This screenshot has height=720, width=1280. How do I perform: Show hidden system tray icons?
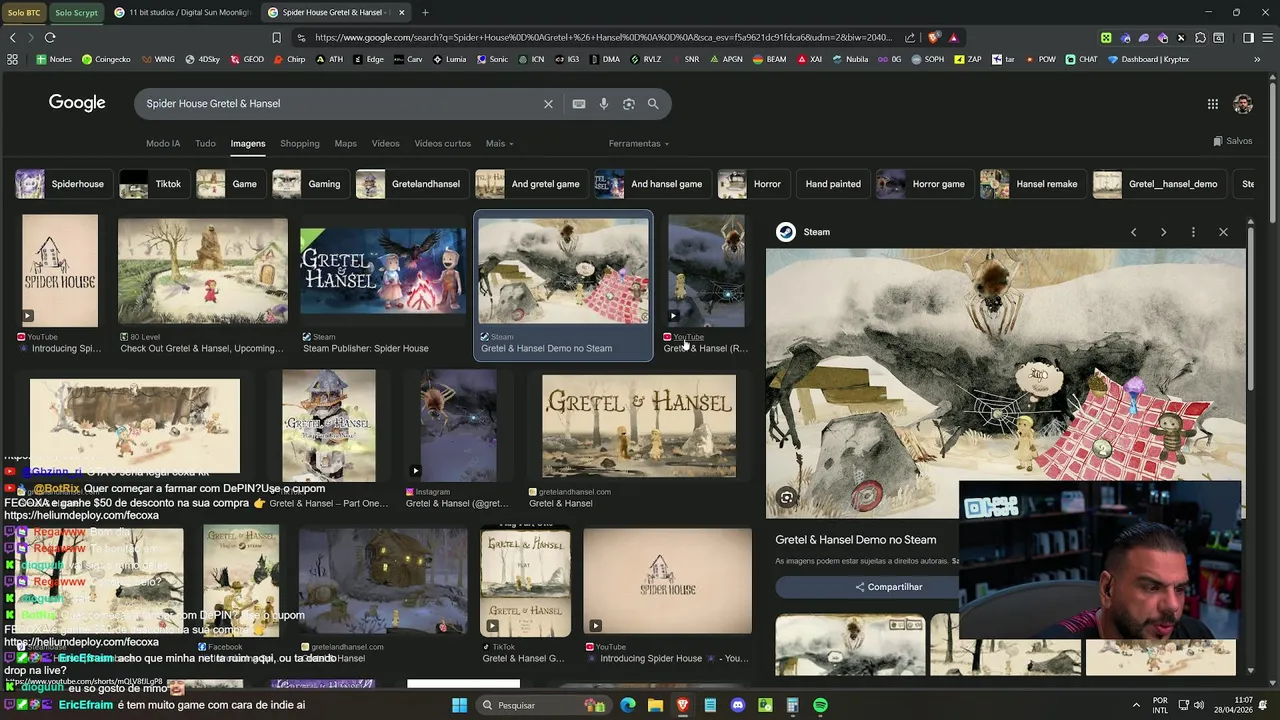(1136, 705)
